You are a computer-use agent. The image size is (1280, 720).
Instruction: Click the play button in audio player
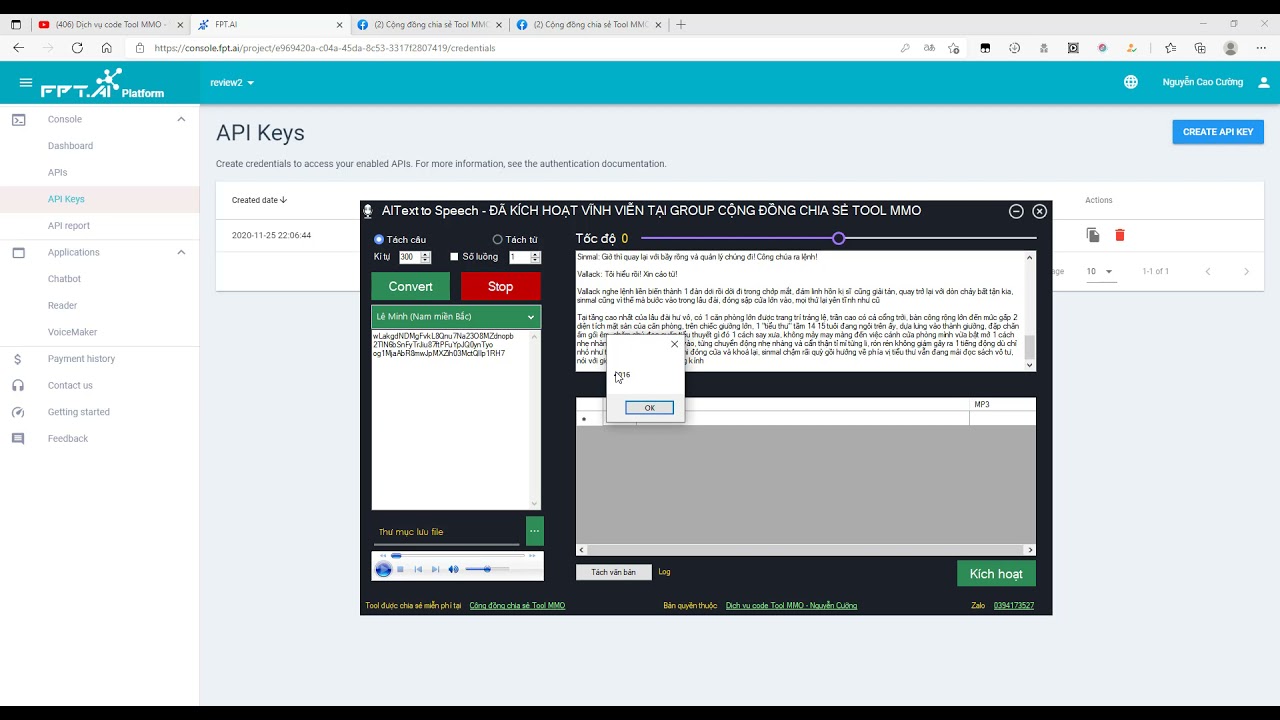tap(383, 569)
